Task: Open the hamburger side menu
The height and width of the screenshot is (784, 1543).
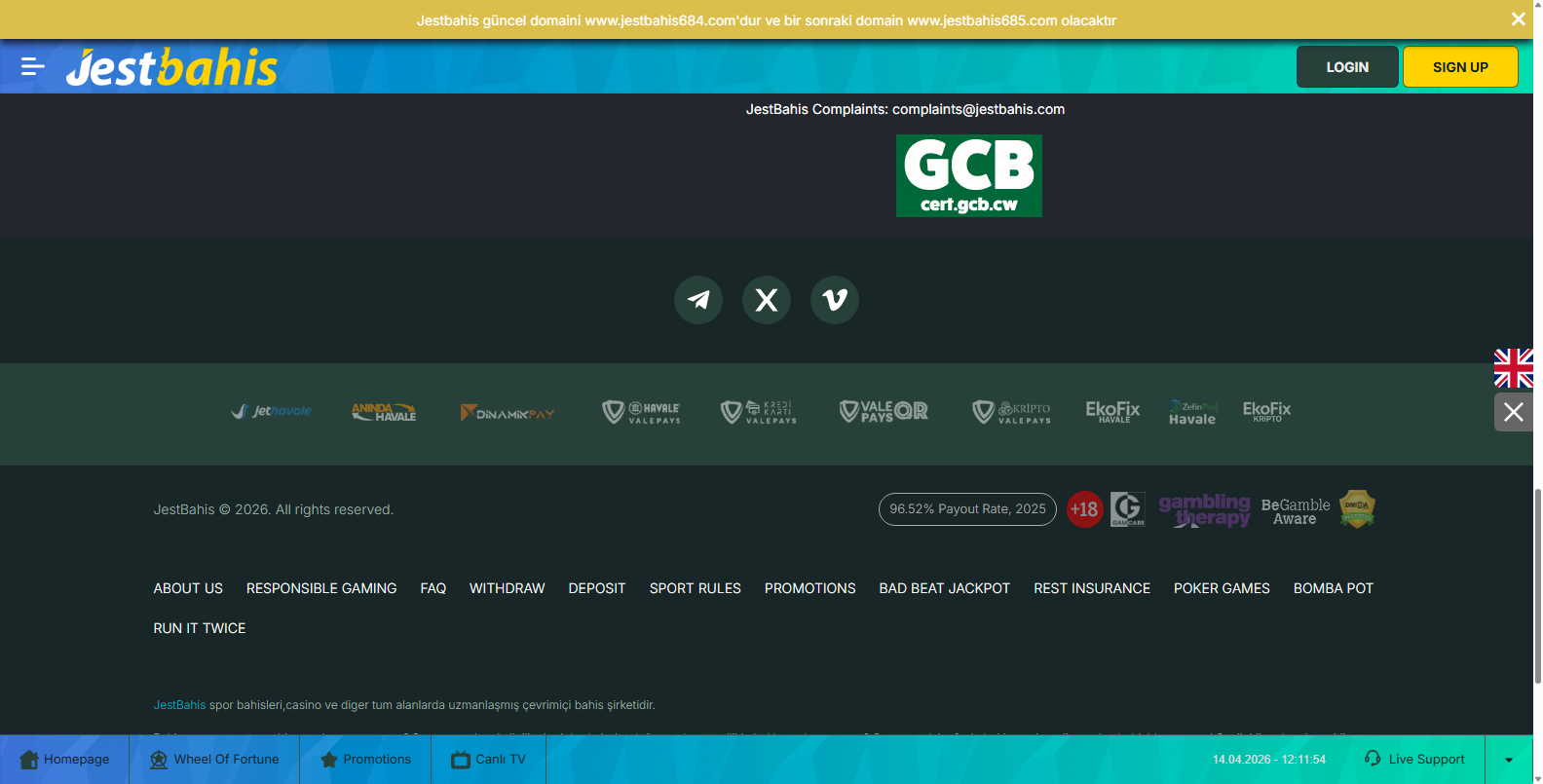Action: 33,66
